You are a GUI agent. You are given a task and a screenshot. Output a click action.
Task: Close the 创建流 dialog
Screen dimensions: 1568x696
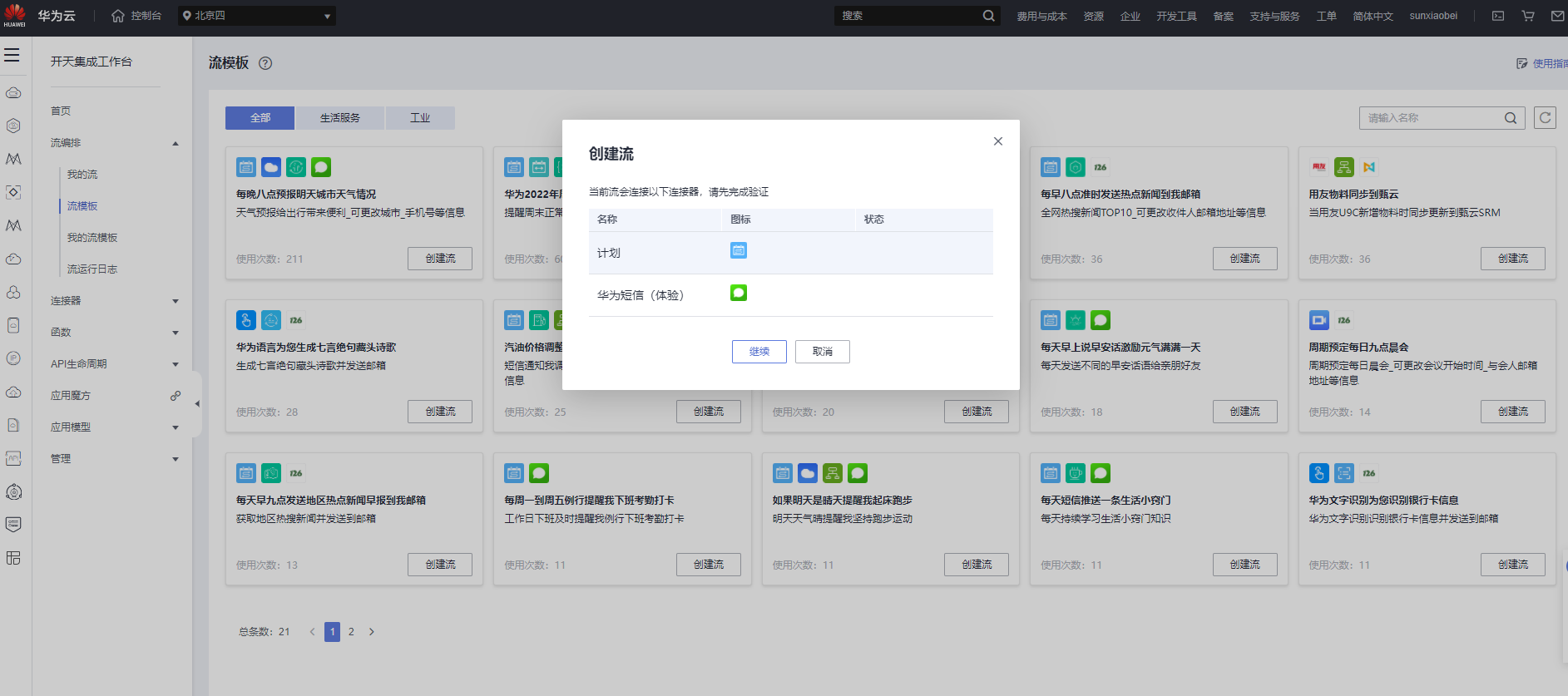(998, 141)
